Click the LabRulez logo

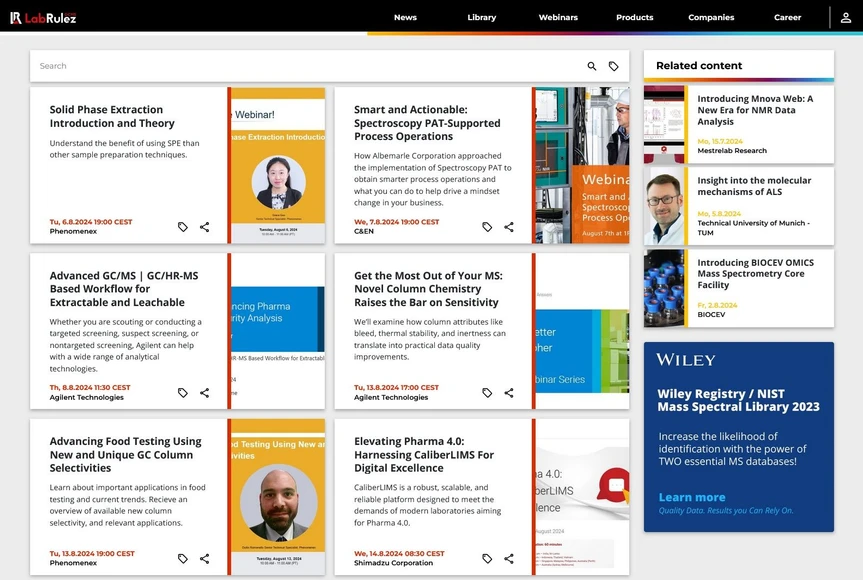point(43,18)
